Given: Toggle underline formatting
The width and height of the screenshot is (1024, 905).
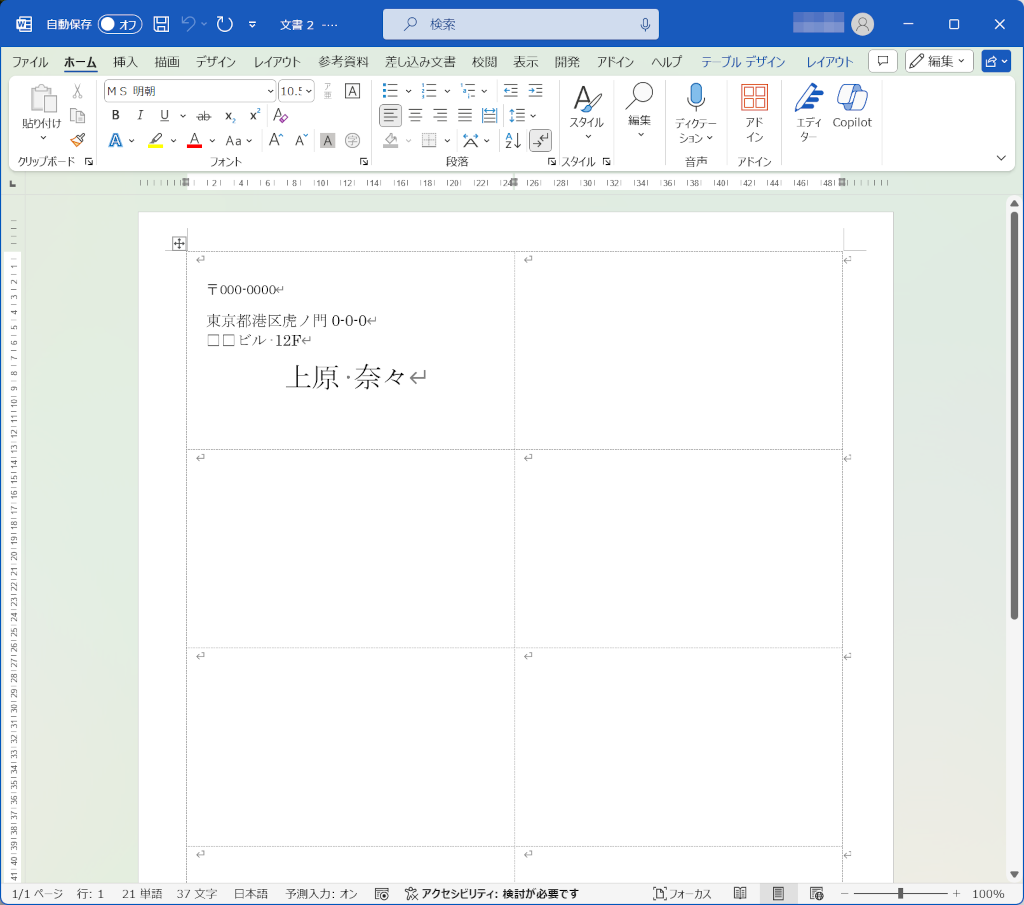Looking at the screenshot, I should tap(164, 116).
